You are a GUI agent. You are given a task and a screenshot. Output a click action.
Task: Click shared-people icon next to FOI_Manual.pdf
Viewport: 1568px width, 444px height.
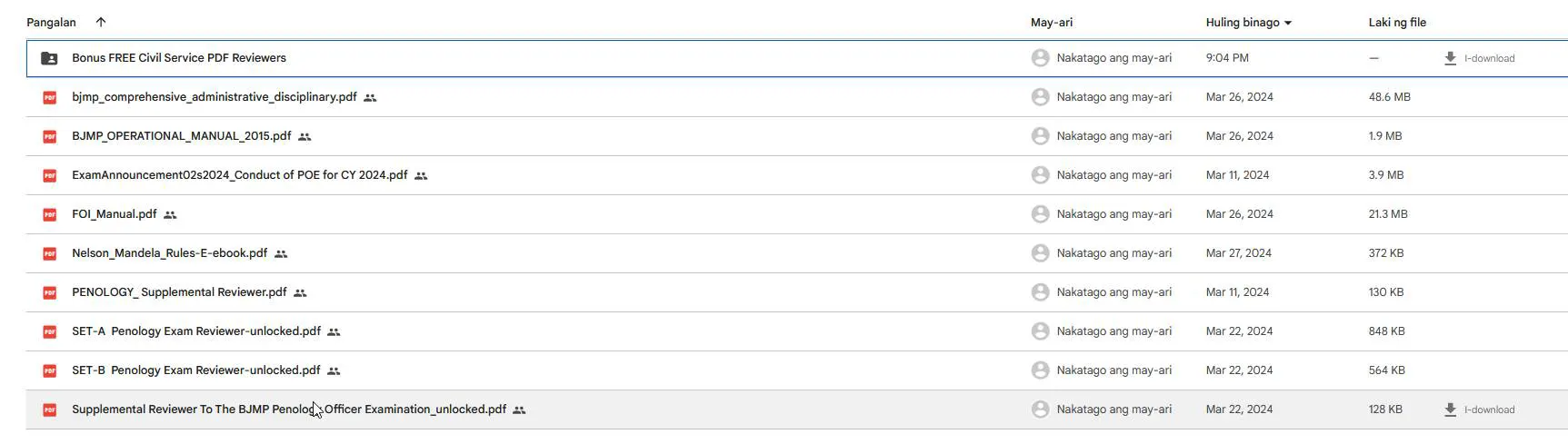point(170,215)
